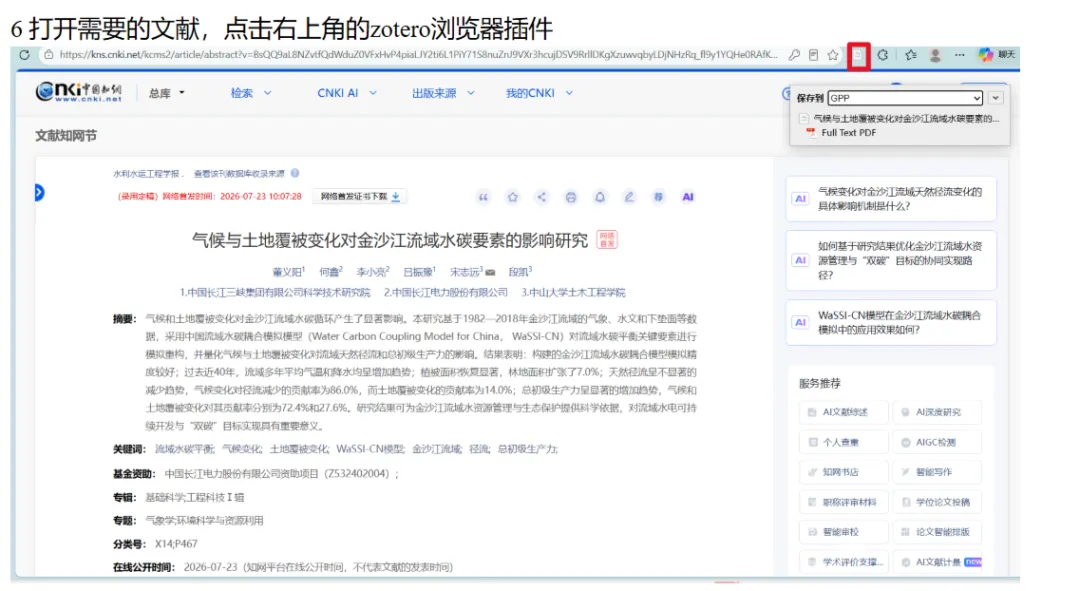Open the 水利水运工程学报 journal link
Image resolution: width=1080 pixels, height=591 pixels.
tap(147, 174)
